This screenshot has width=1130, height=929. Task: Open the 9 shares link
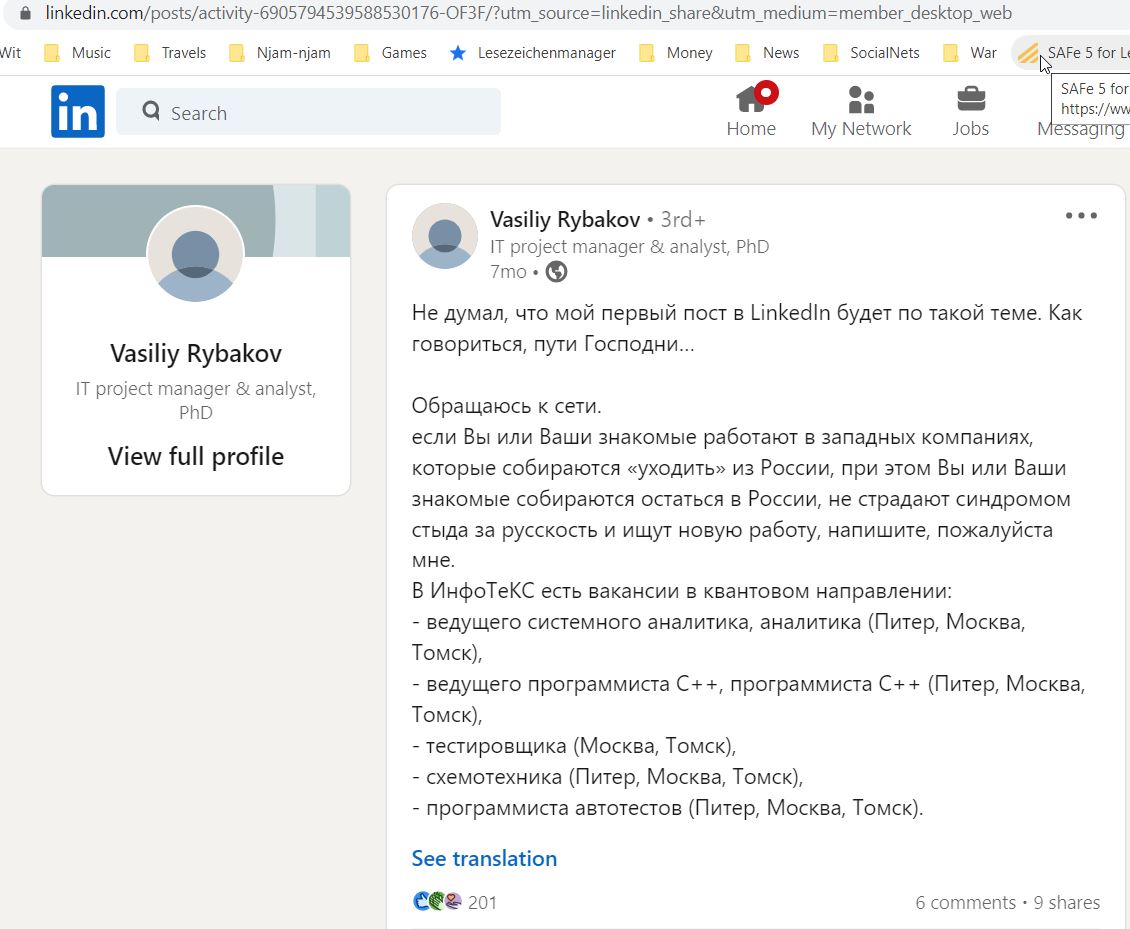1067,902
